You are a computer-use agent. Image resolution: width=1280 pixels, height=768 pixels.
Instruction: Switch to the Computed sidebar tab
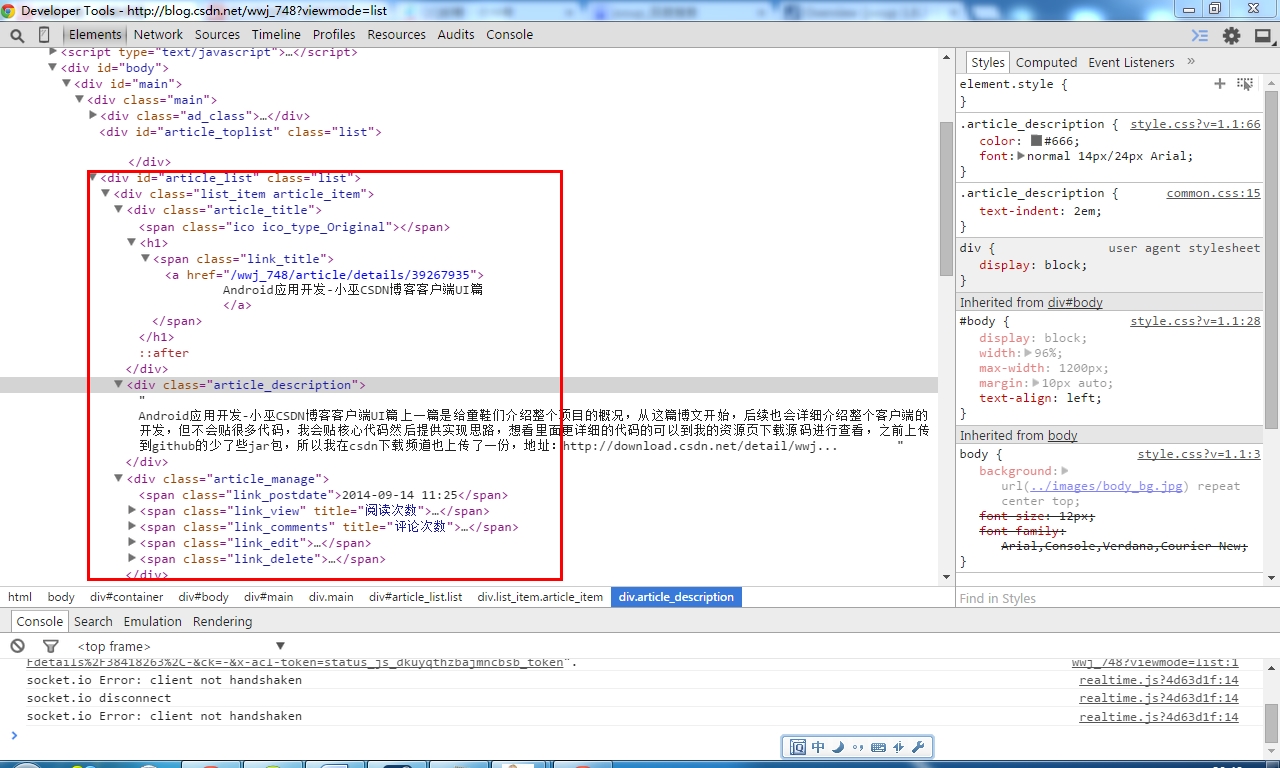click(x=1046, y=62)
